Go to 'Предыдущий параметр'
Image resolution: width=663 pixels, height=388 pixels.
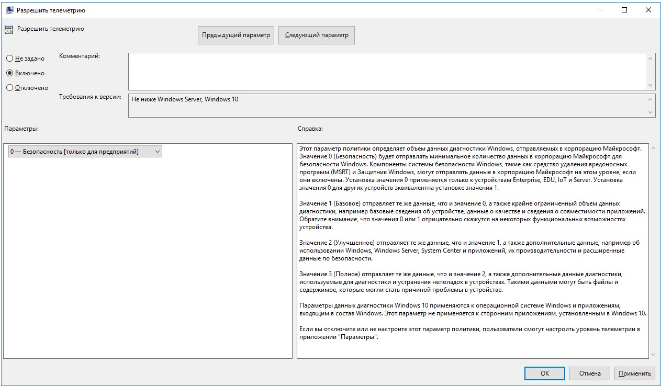236,35
